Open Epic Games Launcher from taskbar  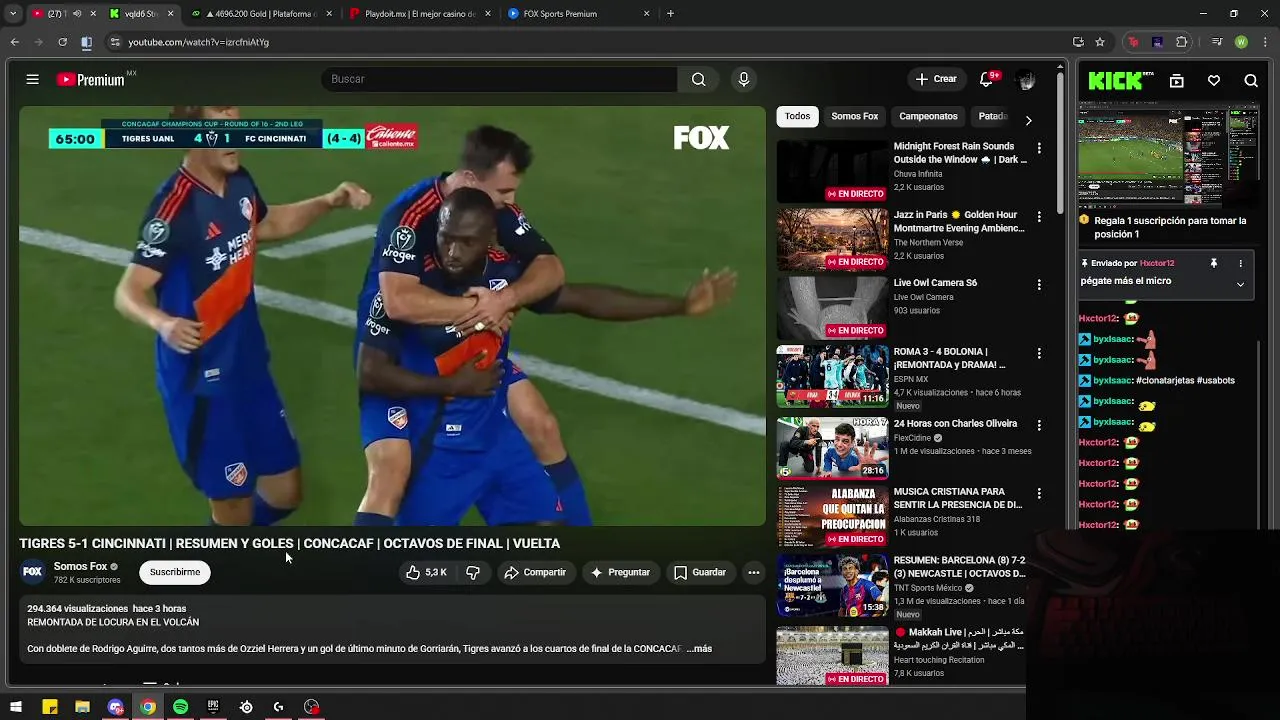point(213,707)
